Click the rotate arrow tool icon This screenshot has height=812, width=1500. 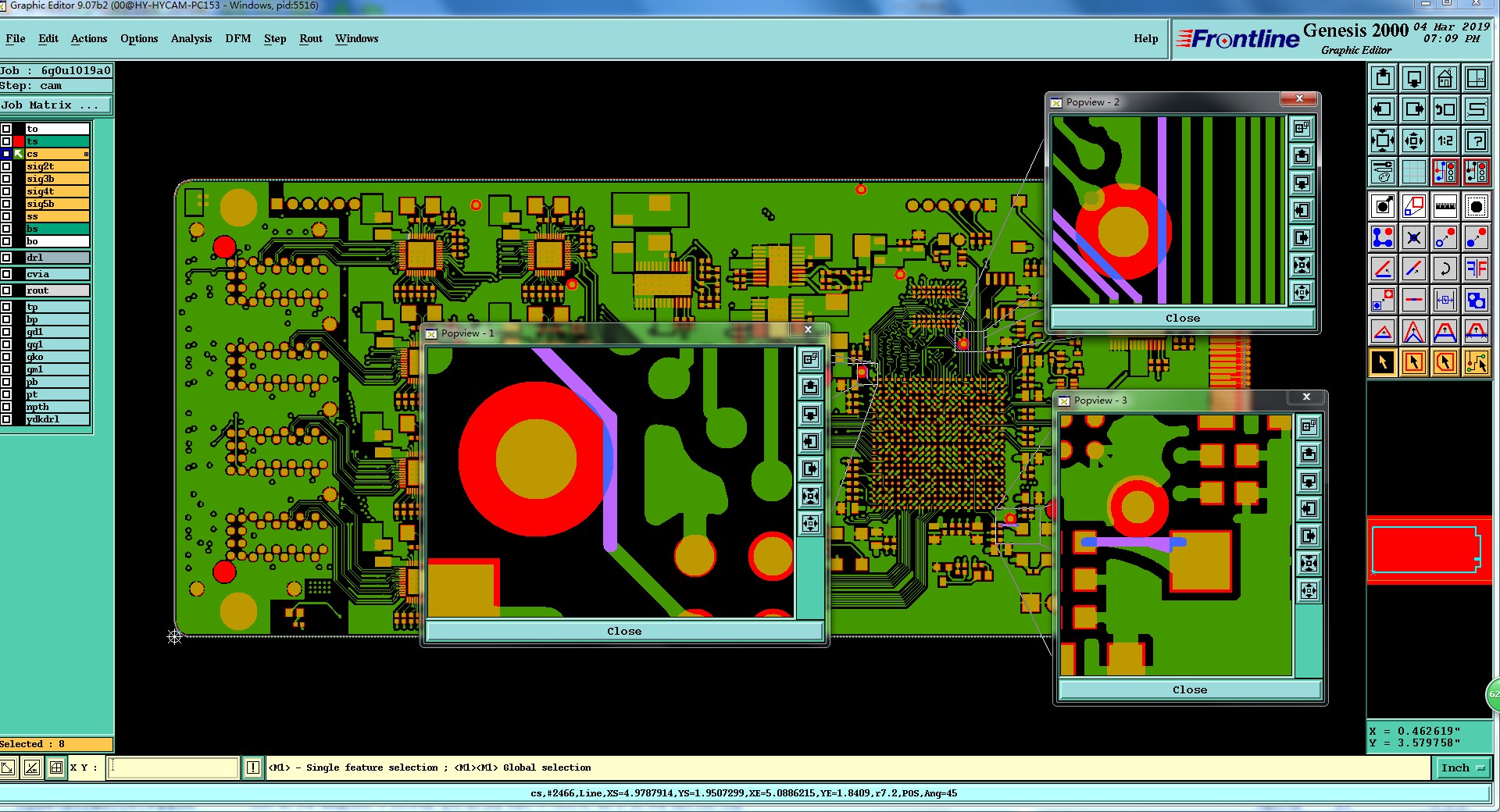pyautogui.click(x=1445, y=269)
